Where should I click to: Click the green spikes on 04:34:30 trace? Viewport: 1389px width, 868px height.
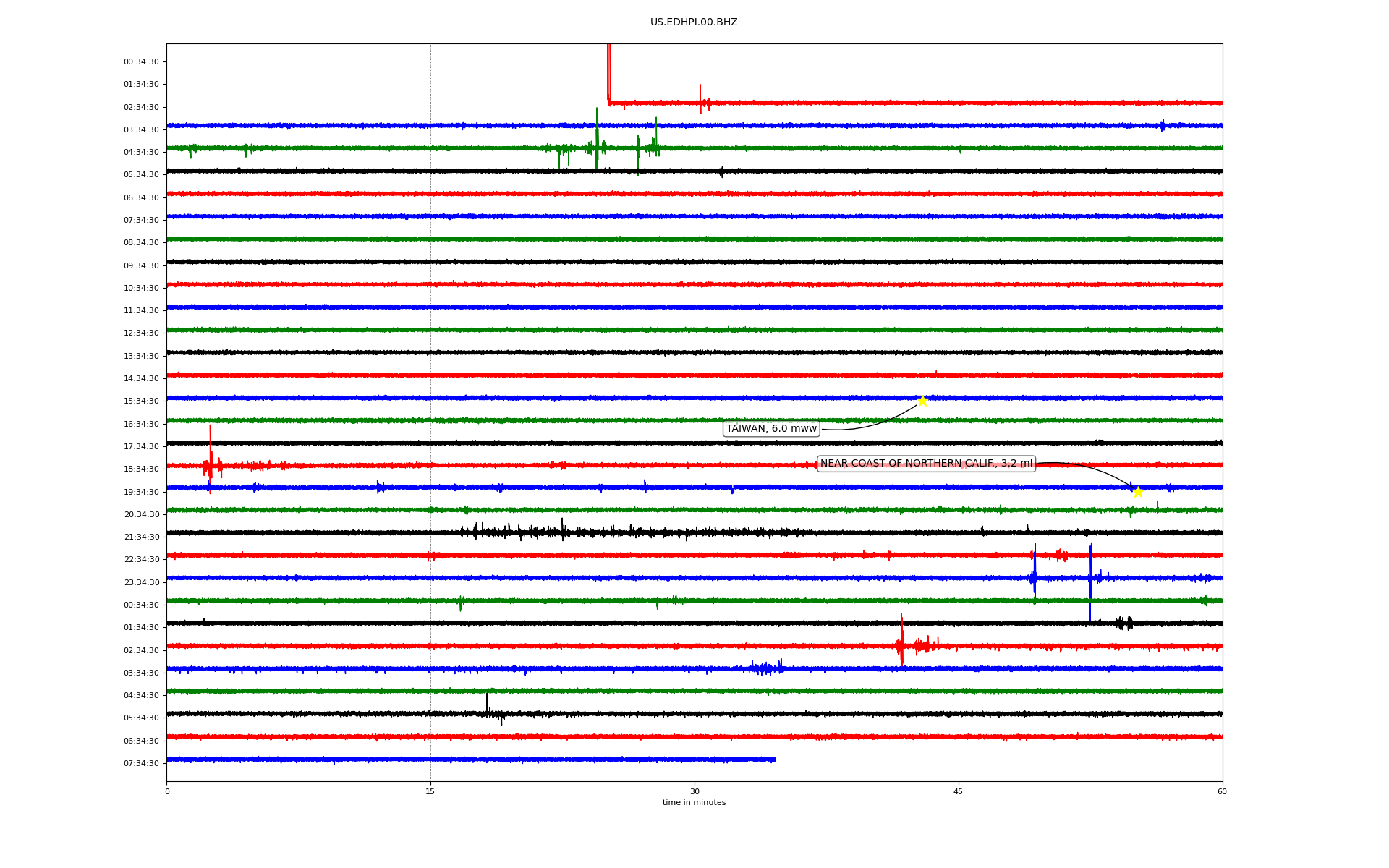click(597, 145)
